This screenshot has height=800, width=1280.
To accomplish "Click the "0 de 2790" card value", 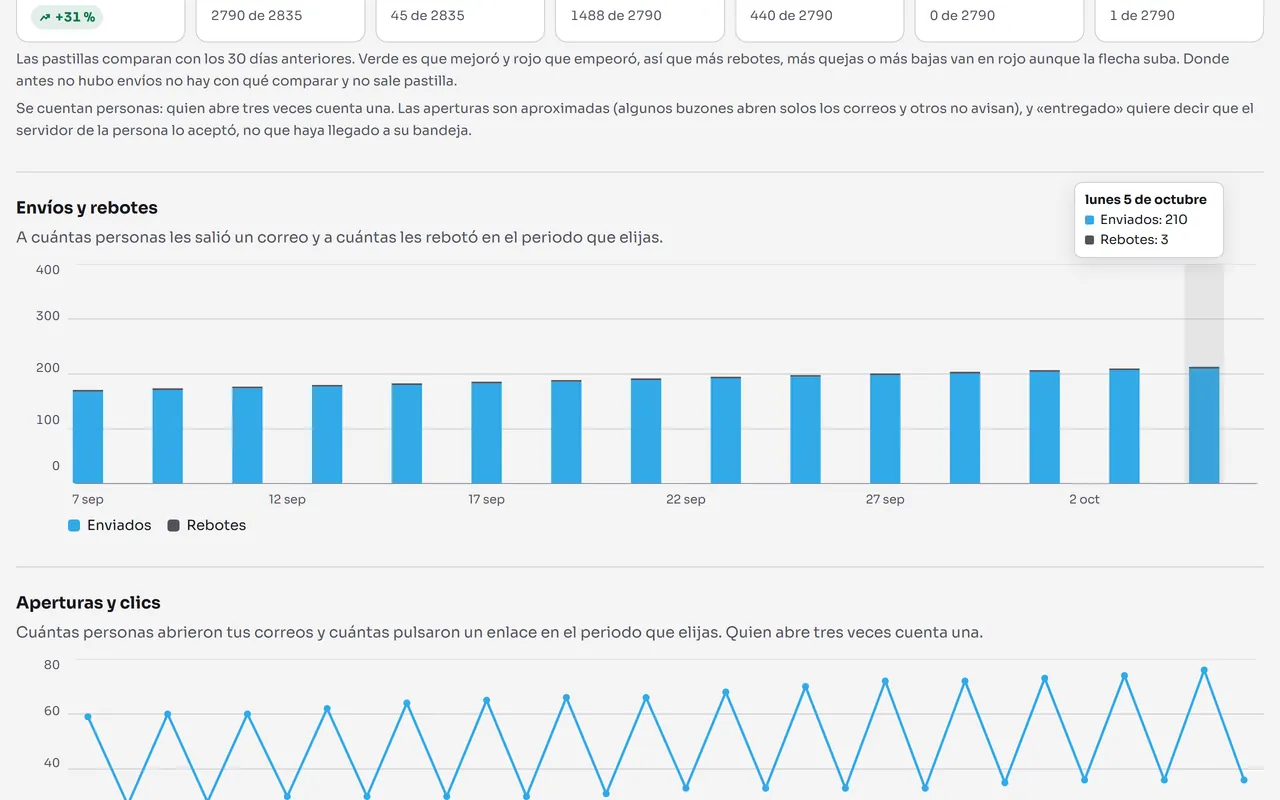I will coord(962,16).
